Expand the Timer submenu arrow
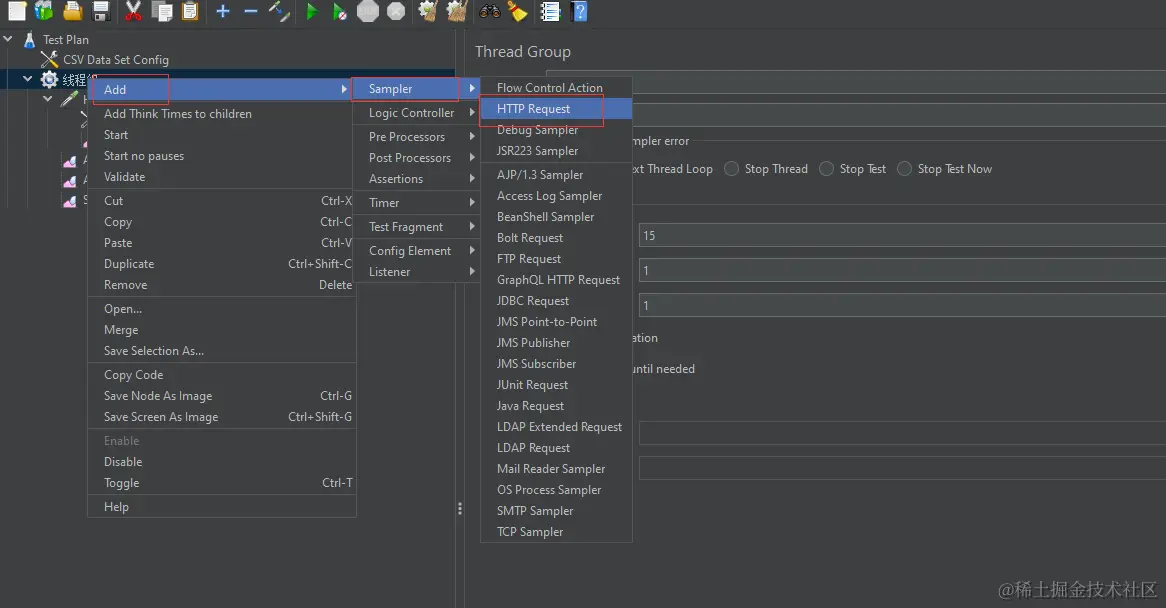1166x608 pixels. (471, 202)
